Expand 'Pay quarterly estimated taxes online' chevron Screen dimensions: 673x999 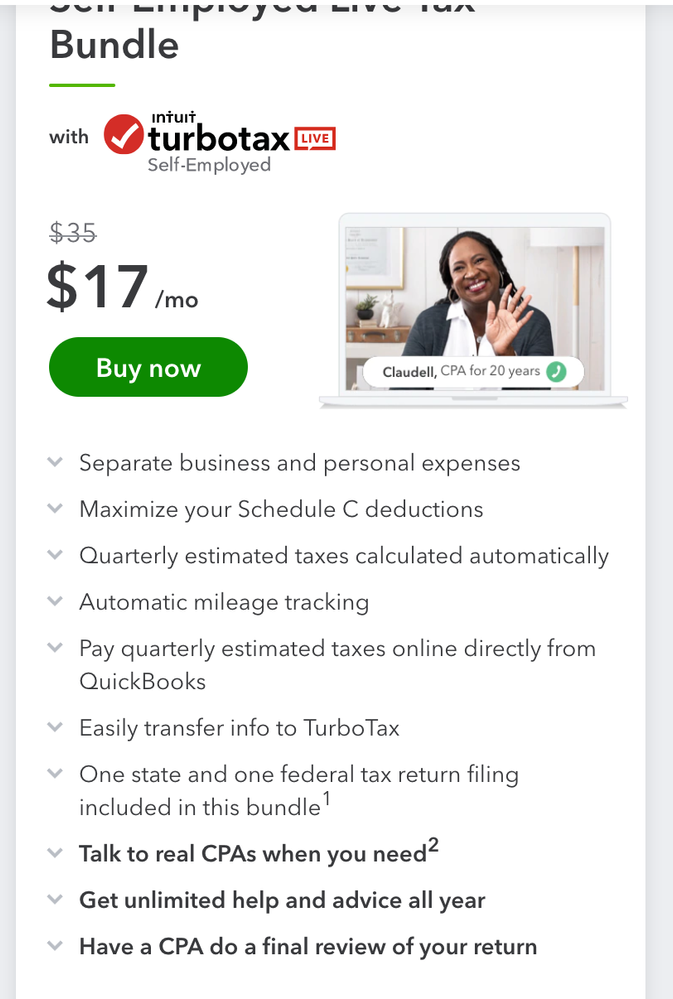56,647
